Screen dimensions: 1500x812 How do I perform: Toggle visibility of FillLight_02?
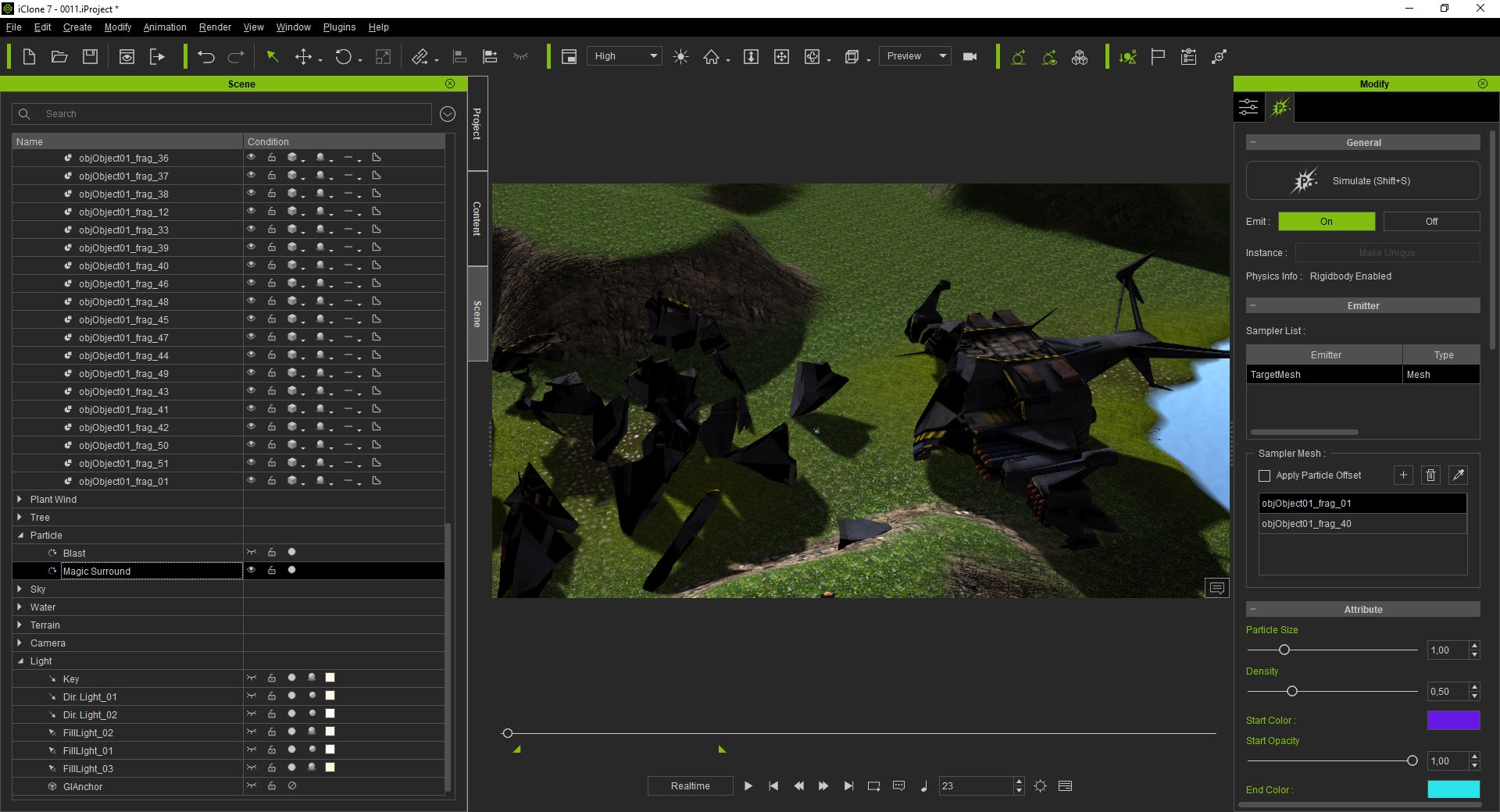click(252, 732)
